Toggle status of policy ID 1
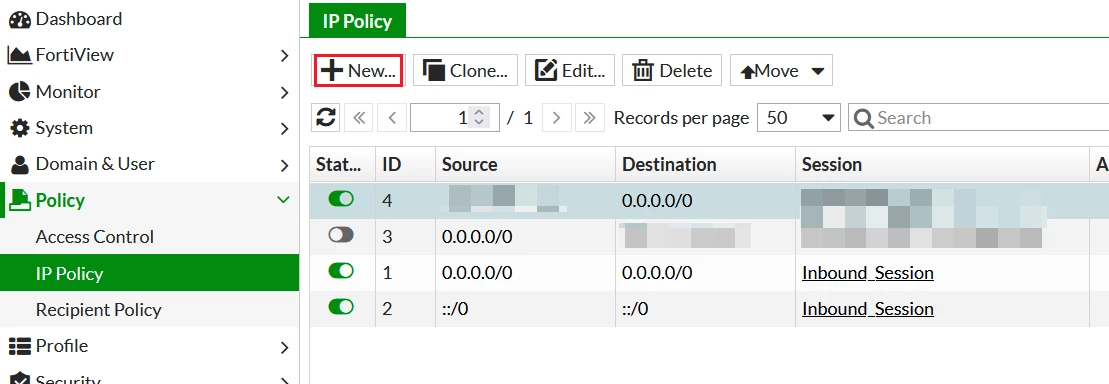This screenshot has height=384, width=1109. [341, 271]
